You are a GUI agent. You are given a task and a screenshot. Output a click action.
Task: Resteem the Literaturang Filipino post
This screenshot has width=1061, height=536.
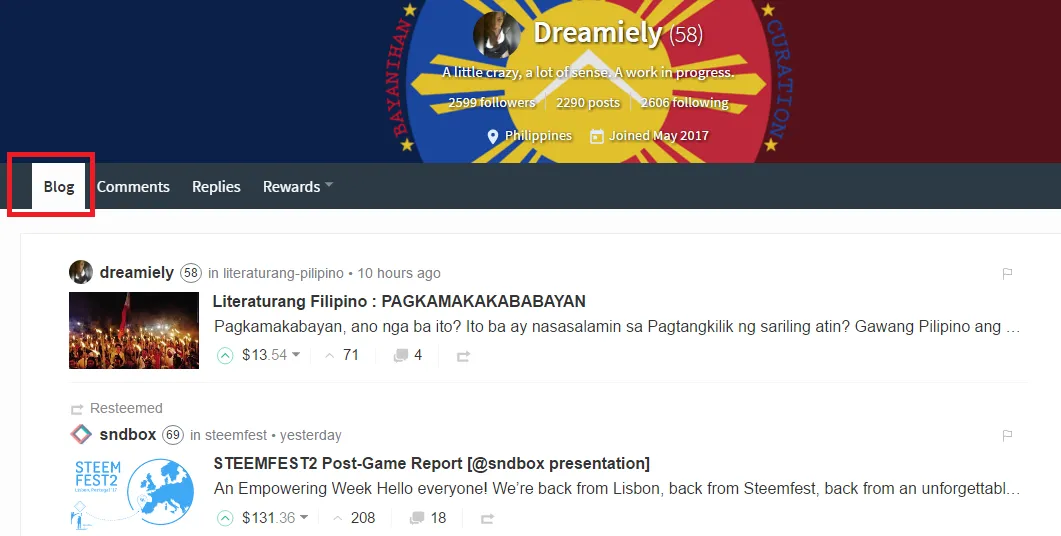tap(464, 356)
